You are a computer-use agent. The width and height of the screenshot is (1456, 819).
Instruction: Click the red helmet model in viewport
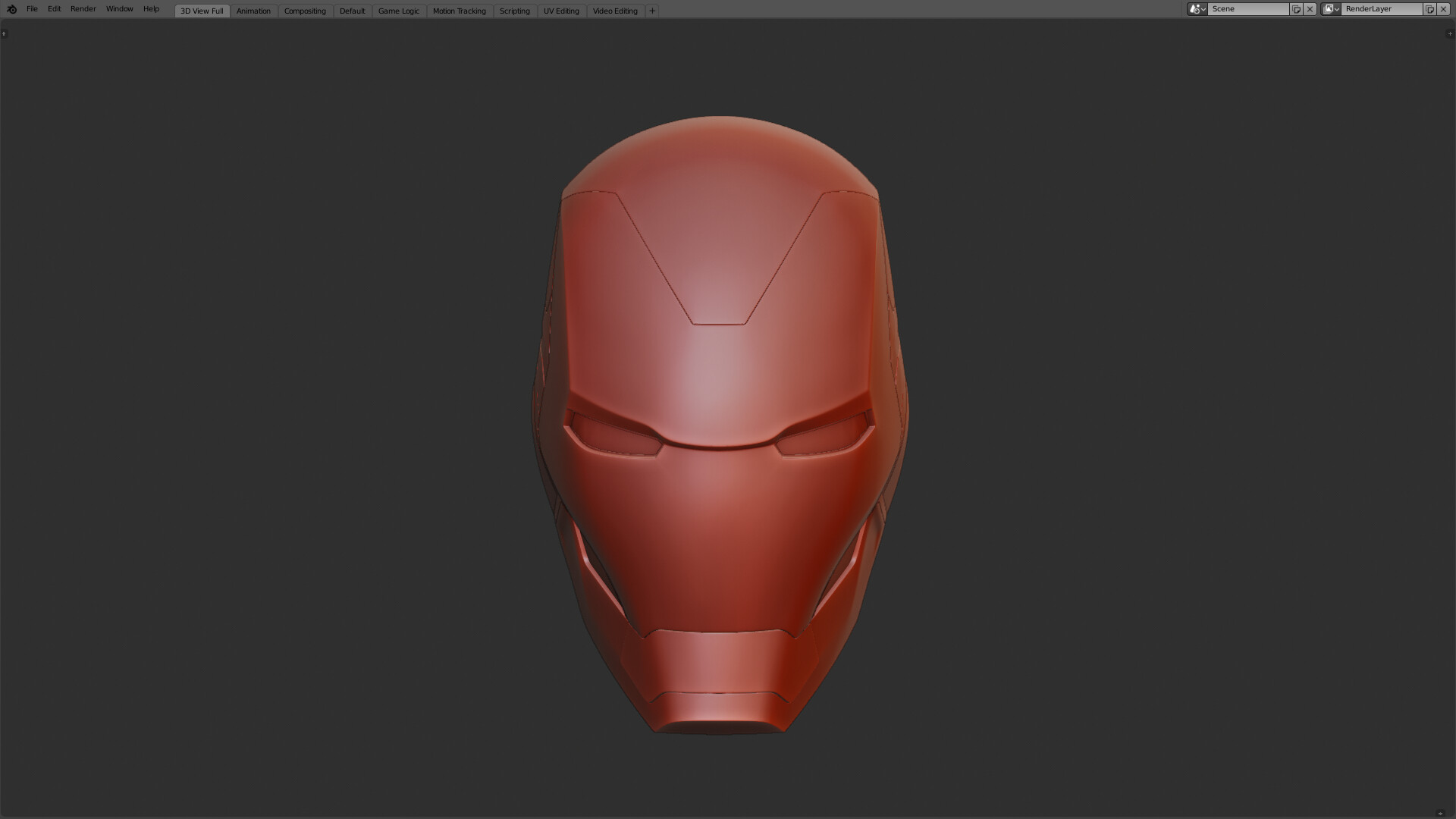(719, 425)
